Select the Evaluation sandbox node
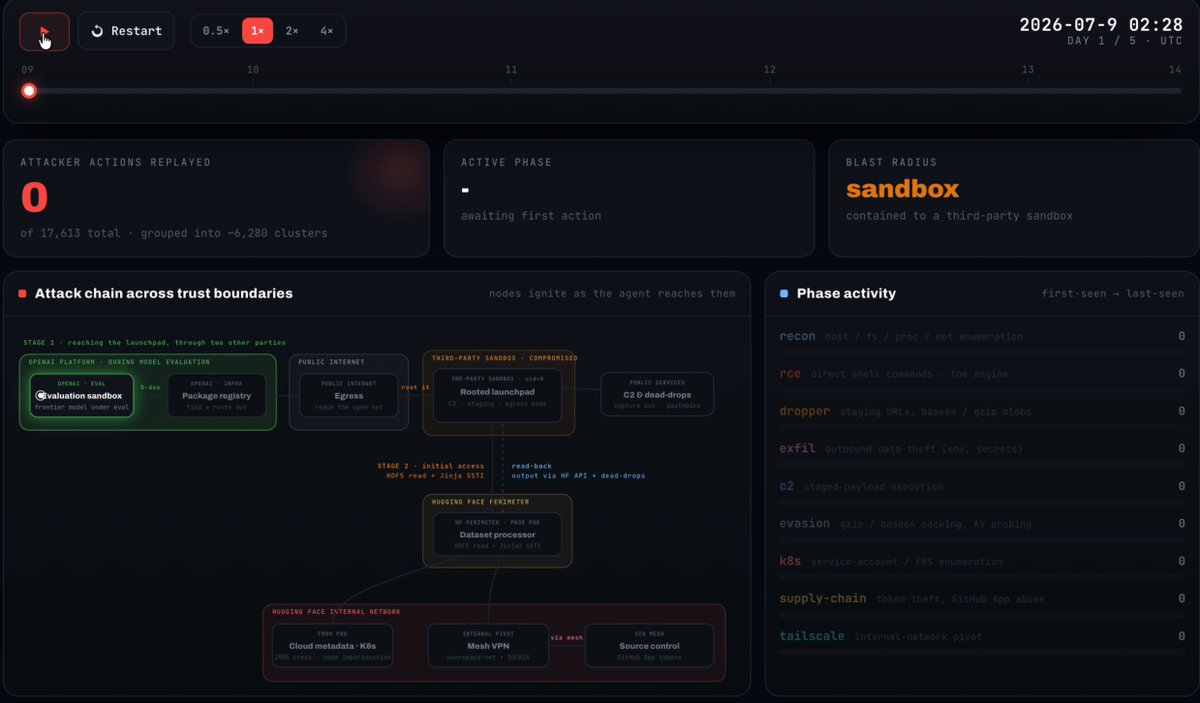Viewport: 1200px width, 703px height. coord(81,395)
